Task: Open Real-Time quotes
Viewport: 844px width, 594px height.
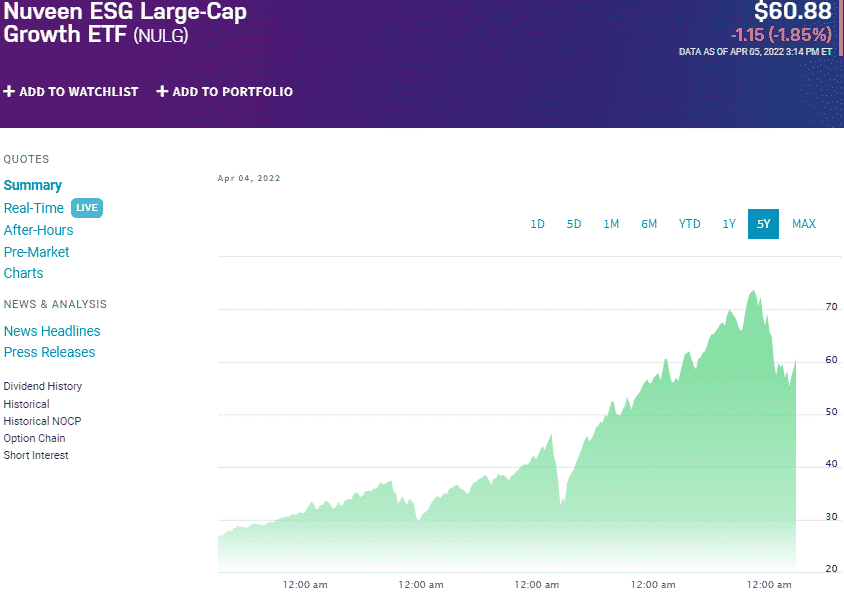Action: pyautogui.click(x=33, y=208)
